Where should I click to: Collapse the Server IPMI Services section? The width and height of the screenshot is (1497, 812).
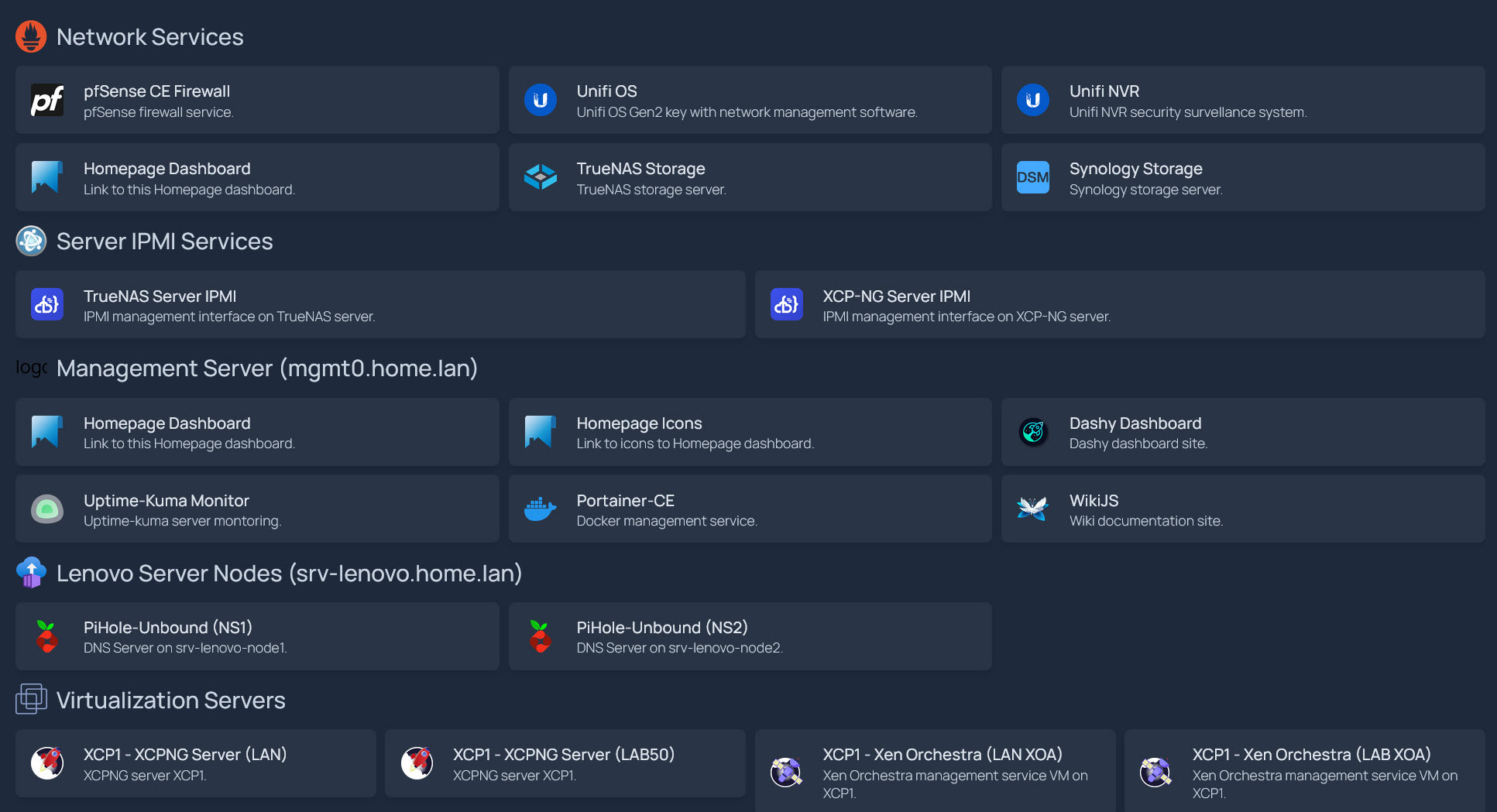coord(164,242)
